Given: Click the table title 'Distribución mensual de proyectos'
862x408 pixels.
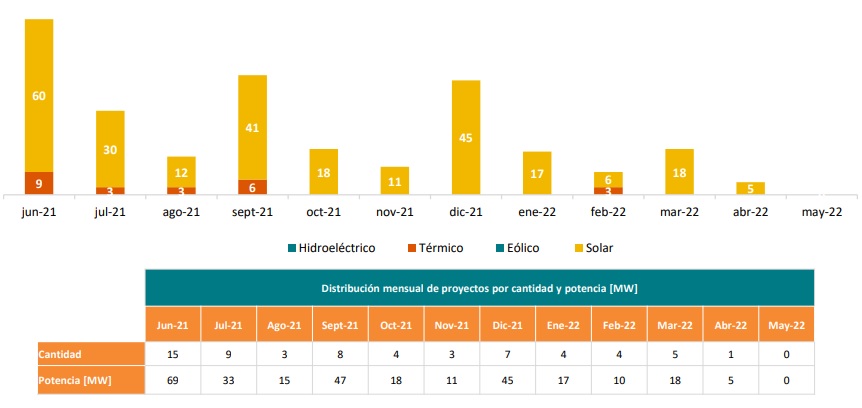Looking at the screenshot, I should click(479, 288).
